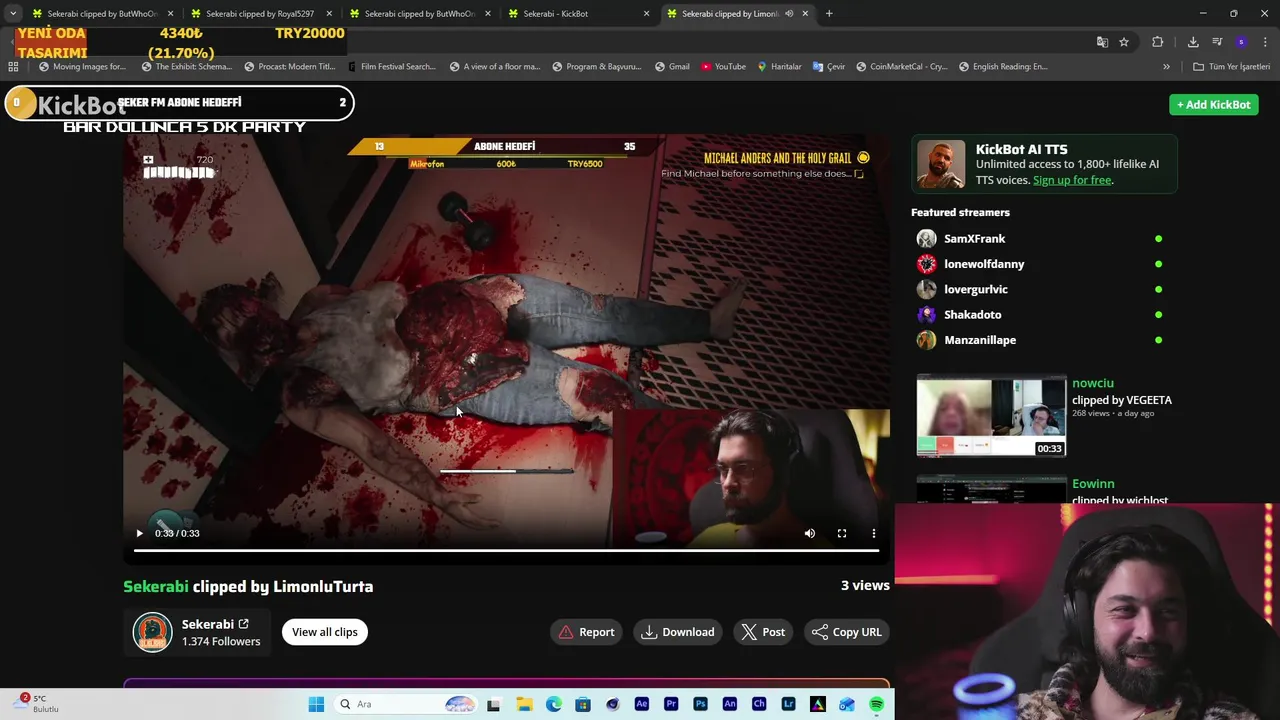
Task: Open Shakadoto featured streamer
Action: point(973,314)
